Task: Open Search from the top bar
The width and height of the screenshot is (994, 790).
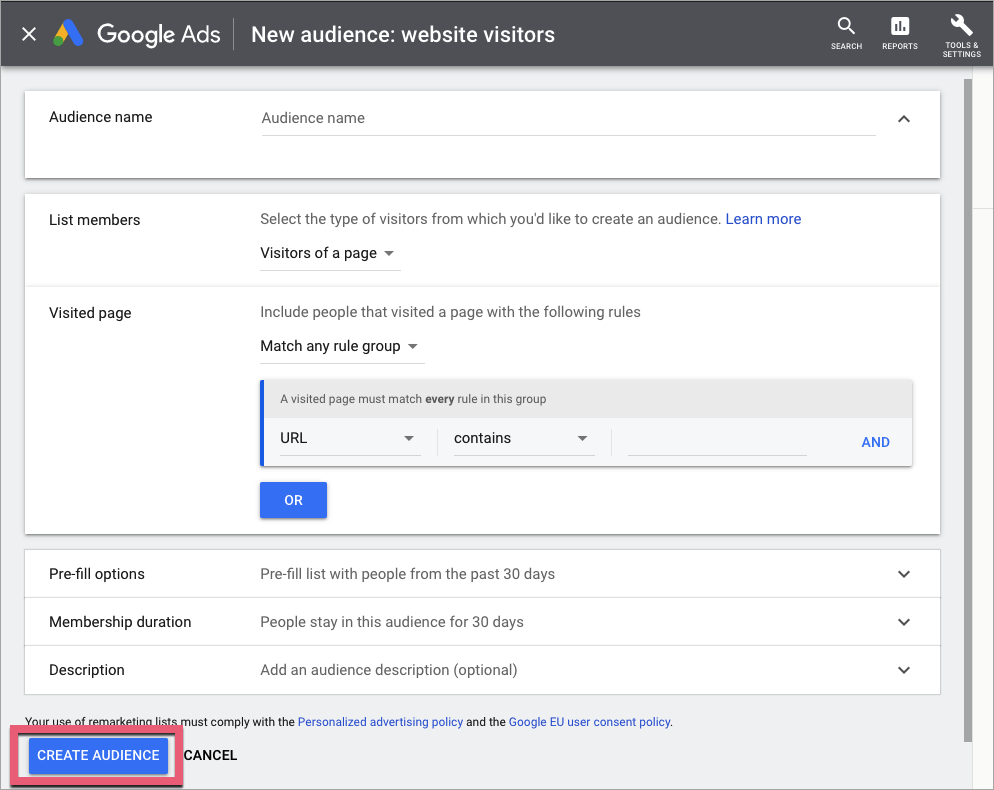Action: point(846,33)
